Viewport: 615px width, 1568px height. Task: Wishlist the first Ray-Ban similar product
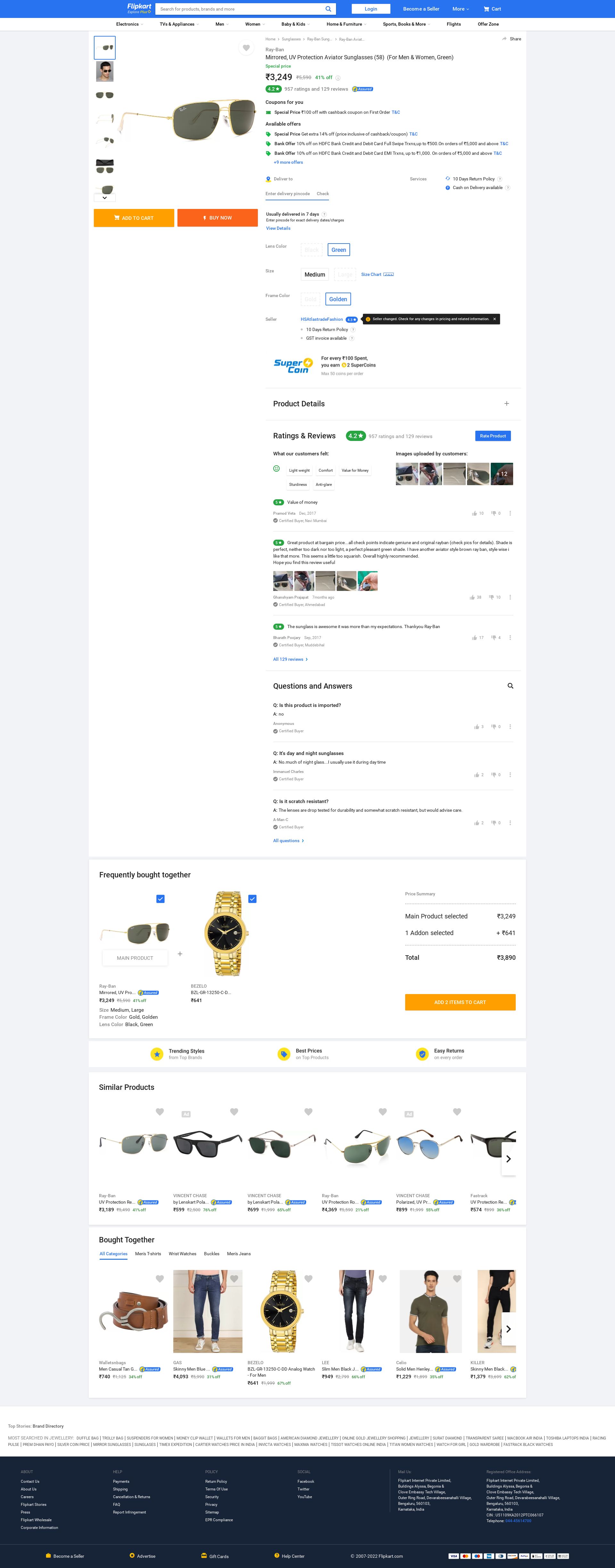(x=160, y=1112)
